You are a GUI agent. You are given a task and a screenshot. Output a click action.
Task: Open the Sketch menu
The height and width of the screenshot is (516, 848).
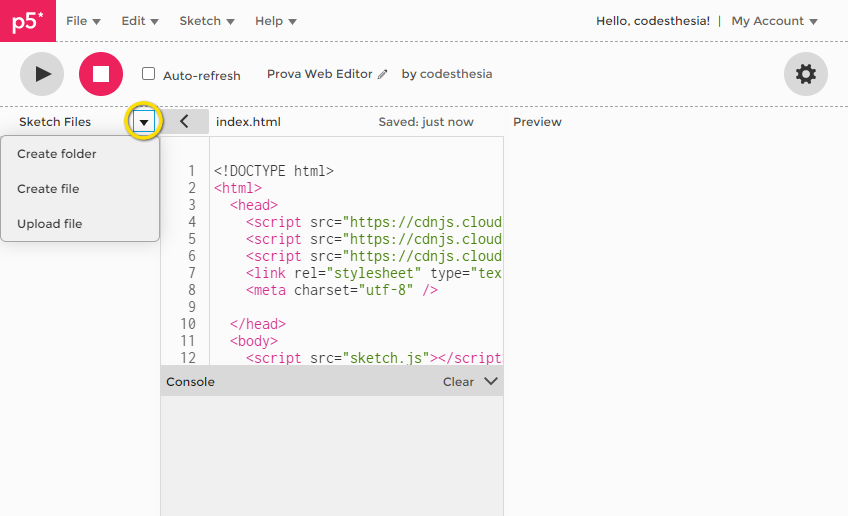pos(207,21)
